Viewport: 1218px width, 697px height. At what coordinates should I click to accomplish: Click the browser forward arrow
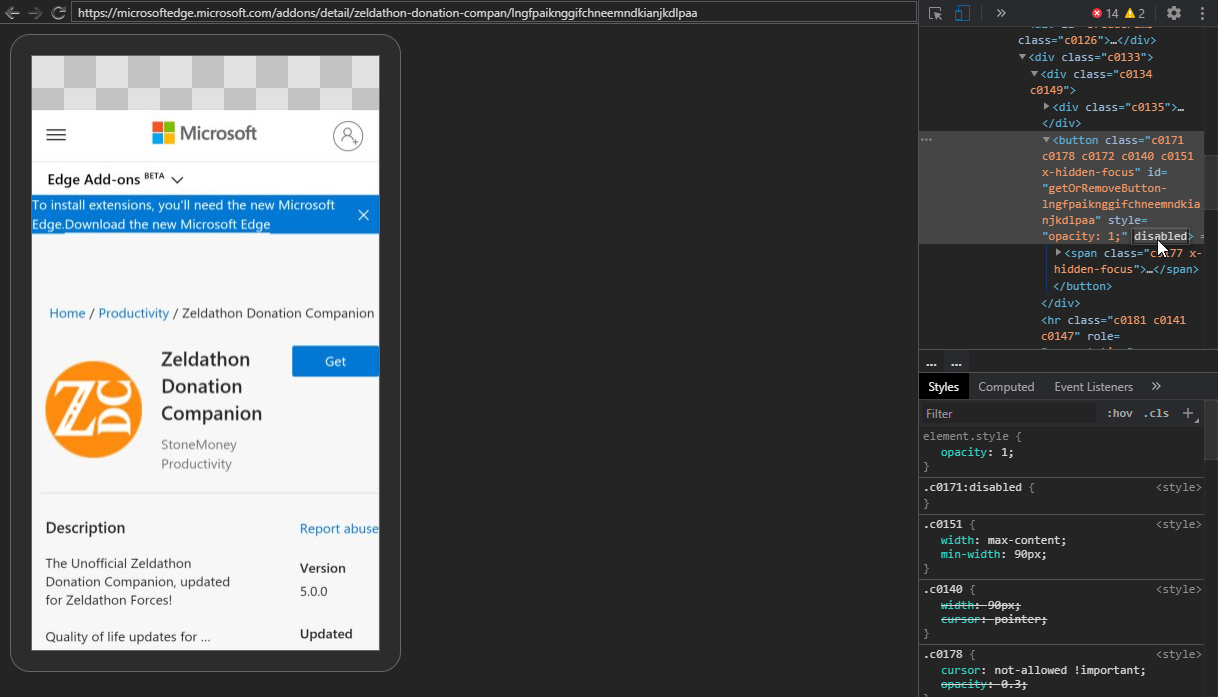[x=36, y=13]
